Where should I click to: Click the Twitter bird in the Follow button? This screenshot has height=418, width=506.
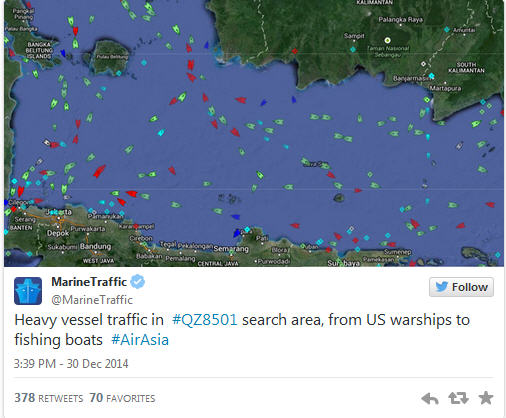[x=442, y=287]
